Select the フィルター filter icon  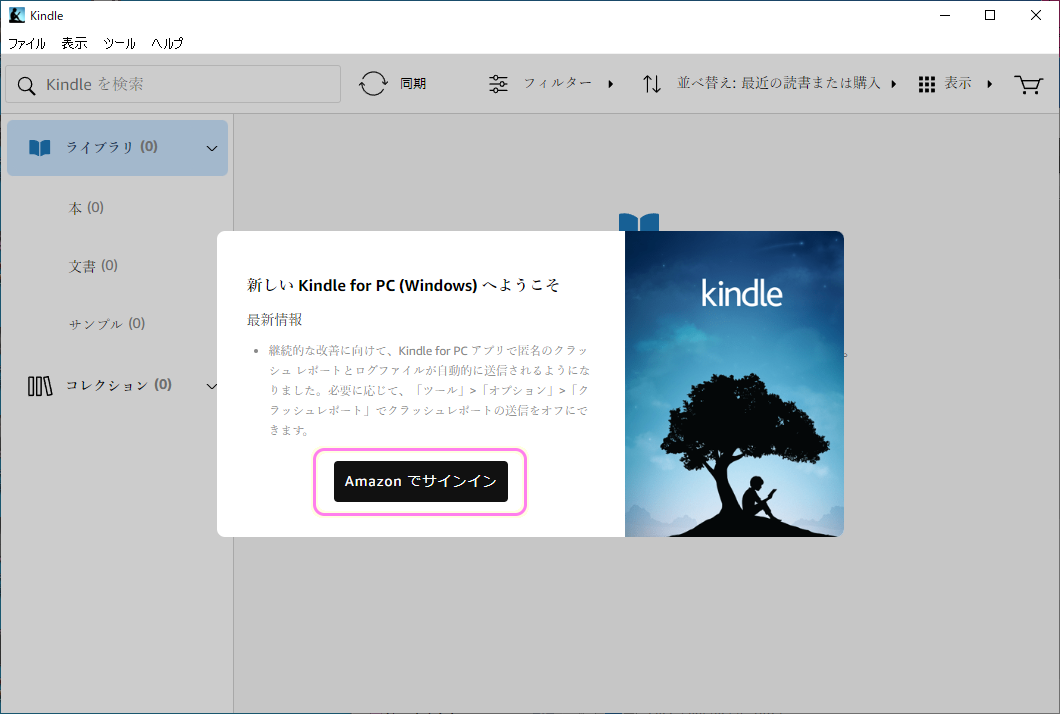[x=498, y=84]
